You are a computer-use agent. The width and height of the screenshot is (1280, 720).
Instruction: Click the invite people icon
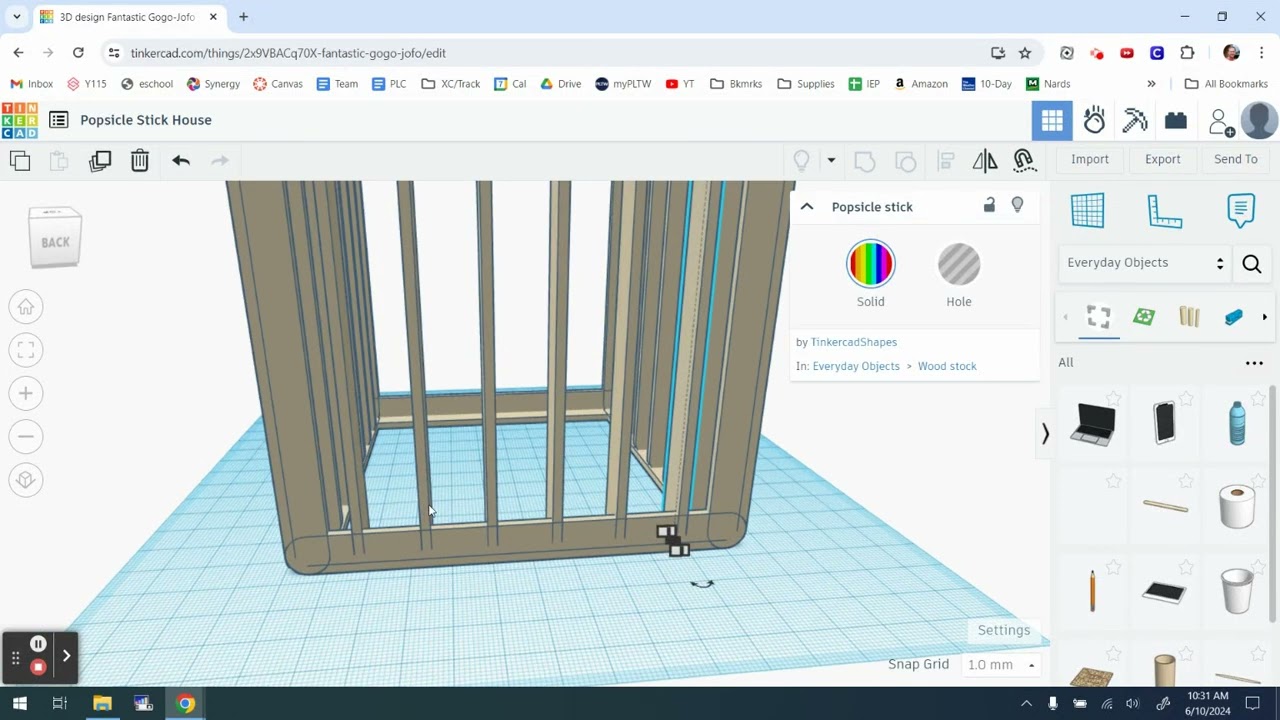coord(1220,122)
